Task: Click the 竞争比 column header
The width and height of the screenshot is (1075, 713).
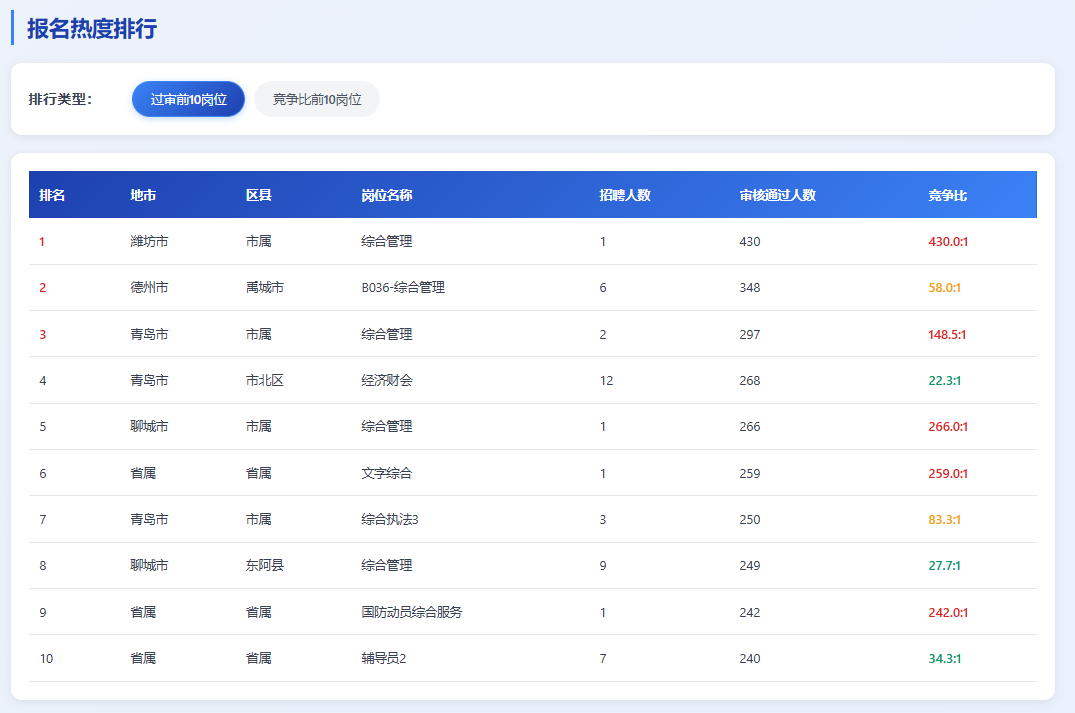Action: (947, 195)
